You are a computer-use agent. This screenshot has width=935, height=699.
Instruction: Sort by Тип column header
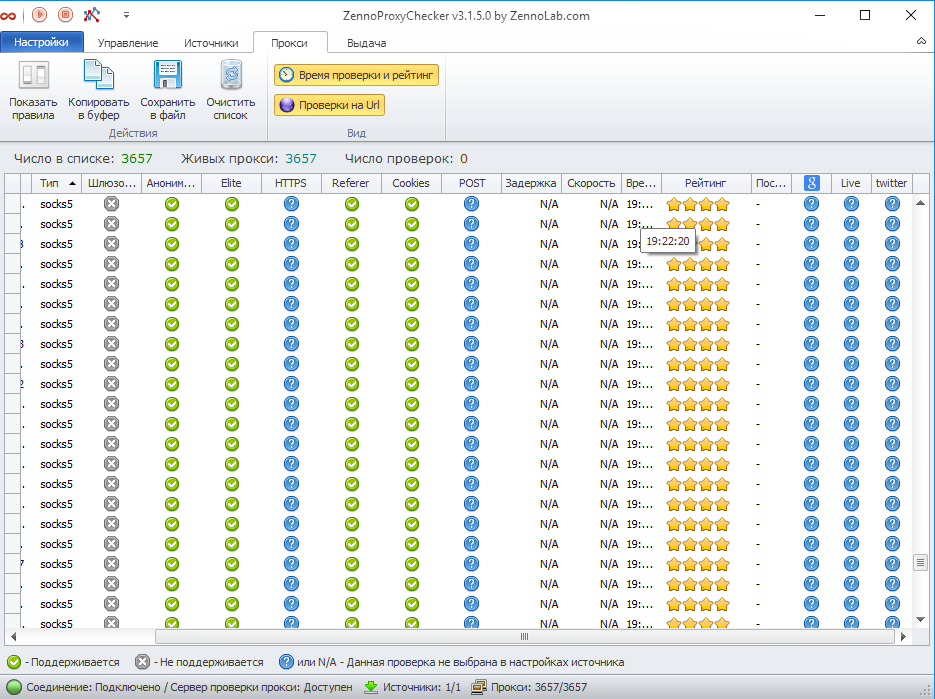[57, 183]
